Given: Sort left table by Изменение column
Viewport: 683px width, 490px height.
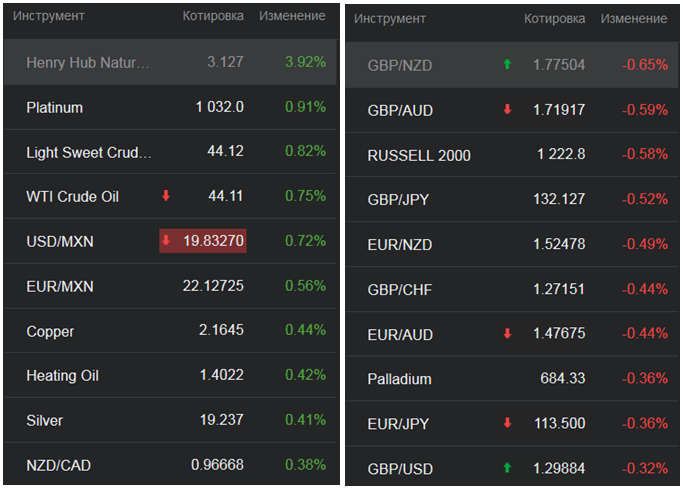Looking at the screenshot, I should pyautogui.click(x=292, y=17).
